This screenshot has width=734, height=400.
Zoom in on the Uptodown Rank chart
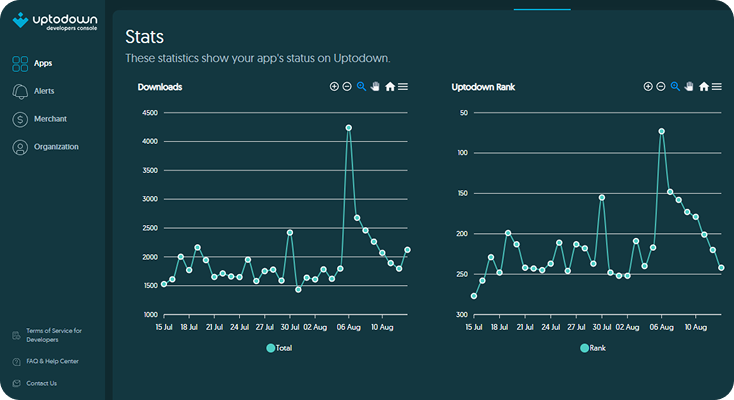648,87
